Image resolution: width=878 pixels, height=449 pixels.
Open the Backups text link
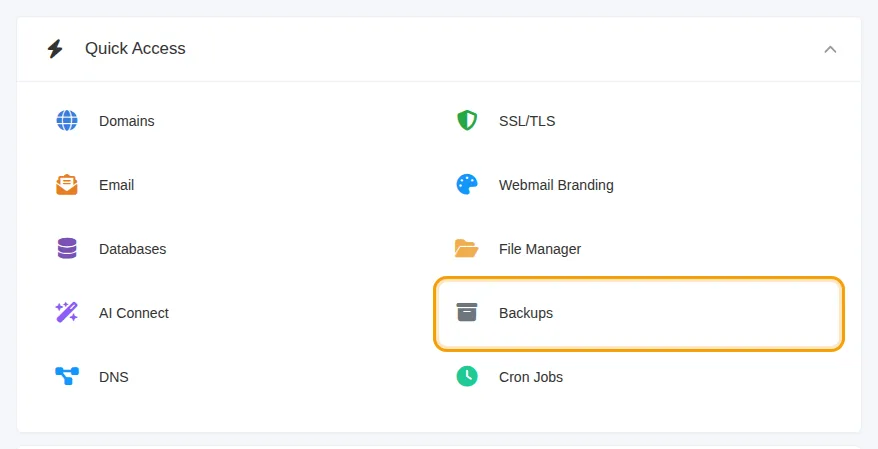[x=526, y=313]
